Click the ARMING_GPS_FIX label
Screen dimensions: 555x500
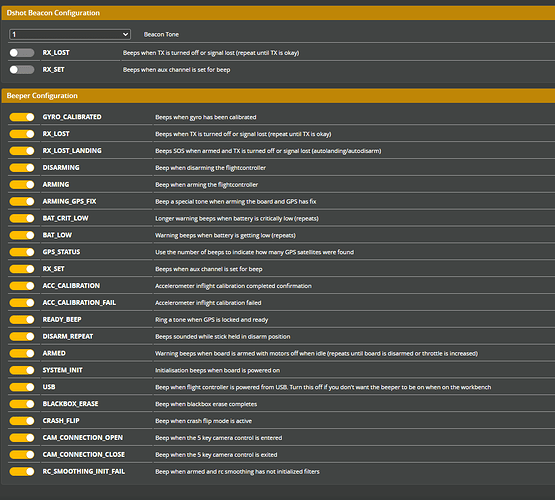pyautogui.click(x=69, y=201)
